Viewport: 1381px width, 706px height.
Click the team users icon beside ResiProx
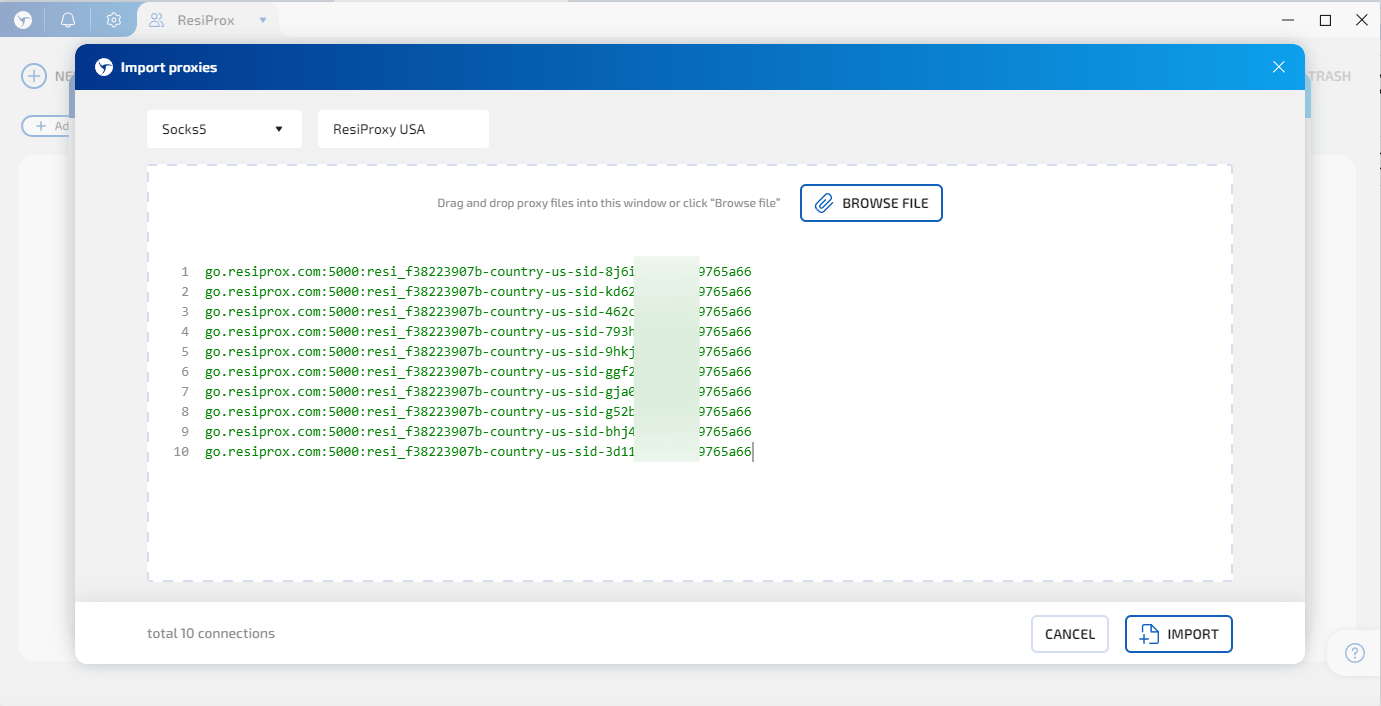pyautogui.click(x=157, y=20)
